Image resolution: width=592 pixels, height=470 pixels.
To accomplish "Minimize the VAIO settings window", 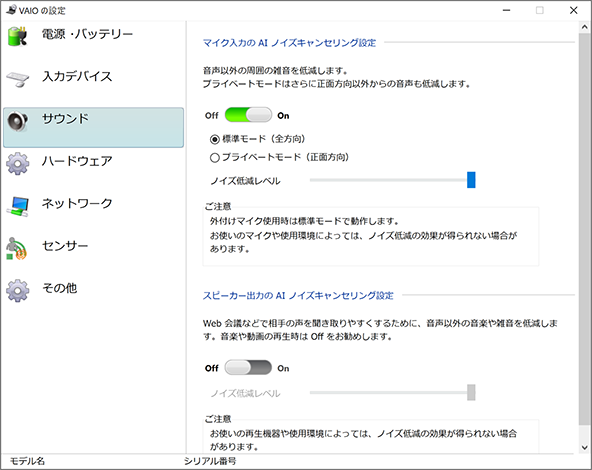I will (x=506, y=10).
